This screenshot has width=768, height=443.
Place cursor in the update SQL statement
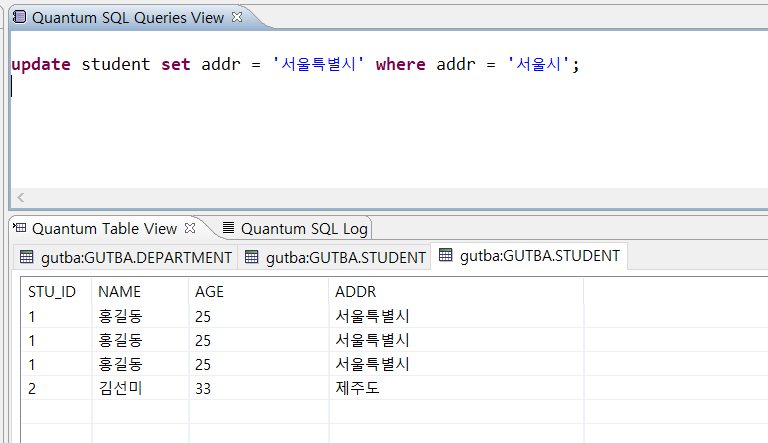pyautogui.click(x=295, y=64)
